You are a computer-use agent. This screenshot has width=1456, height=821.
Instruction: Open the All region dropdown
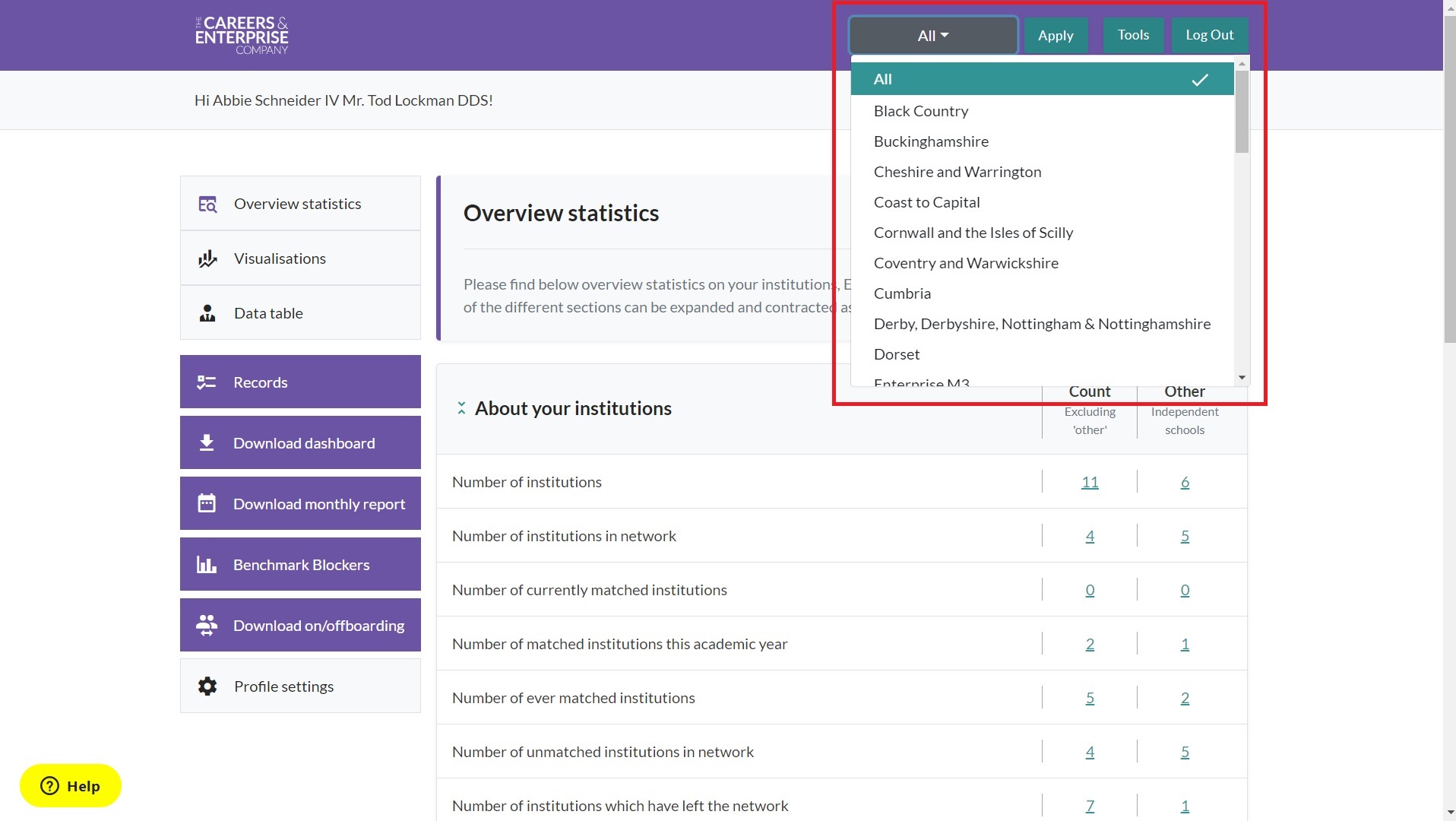(x=933, y=35)
